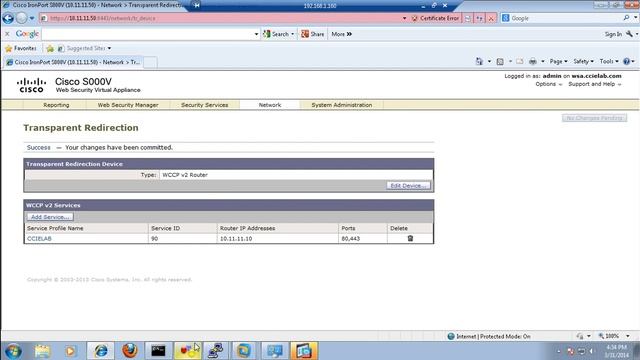Open the System Administration tab
This screenshot has height=360, width=640.
coord(342,105)
